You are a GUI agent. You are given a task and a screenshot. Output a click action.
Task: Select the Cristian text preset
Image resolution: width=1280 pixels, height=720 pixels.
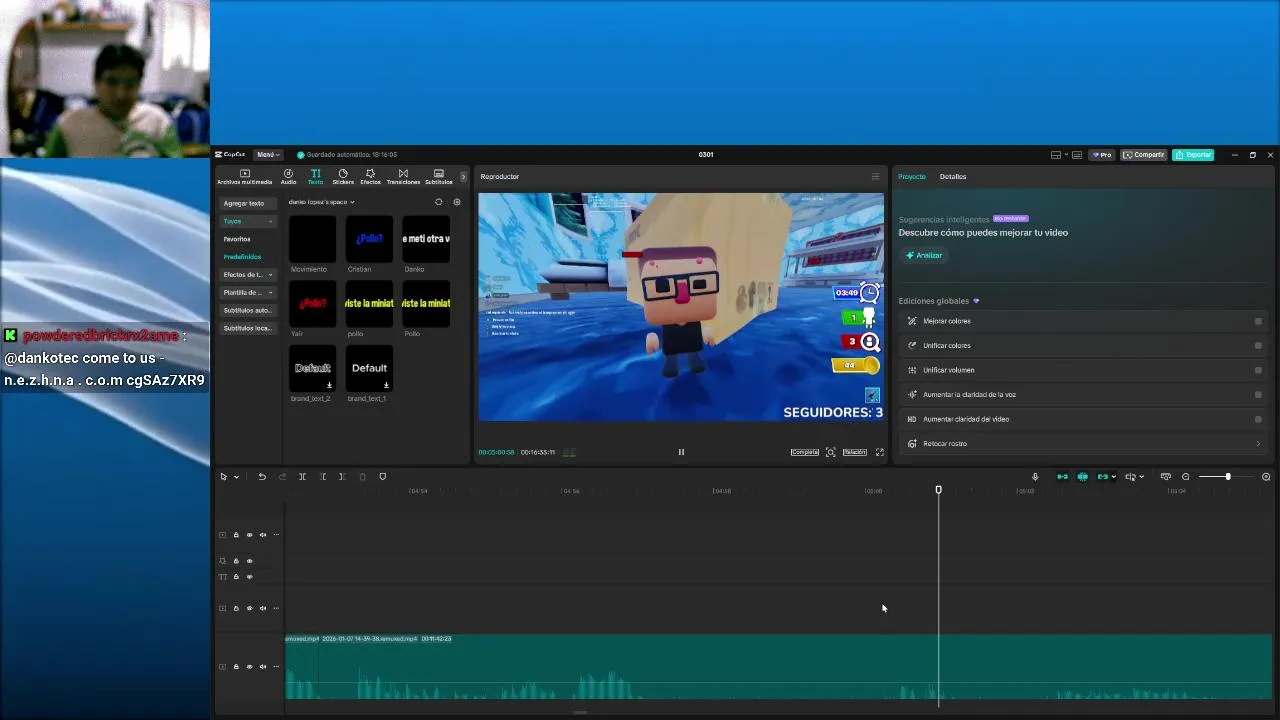369,239
